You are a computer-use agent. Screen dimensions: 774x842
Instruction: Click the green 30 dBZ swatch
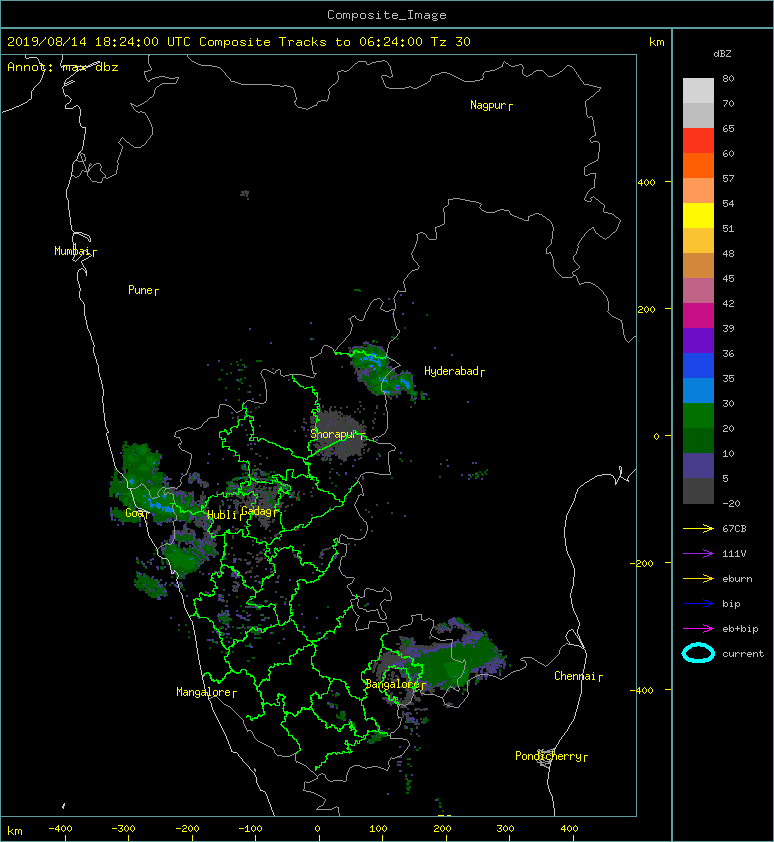pos(698,415)
